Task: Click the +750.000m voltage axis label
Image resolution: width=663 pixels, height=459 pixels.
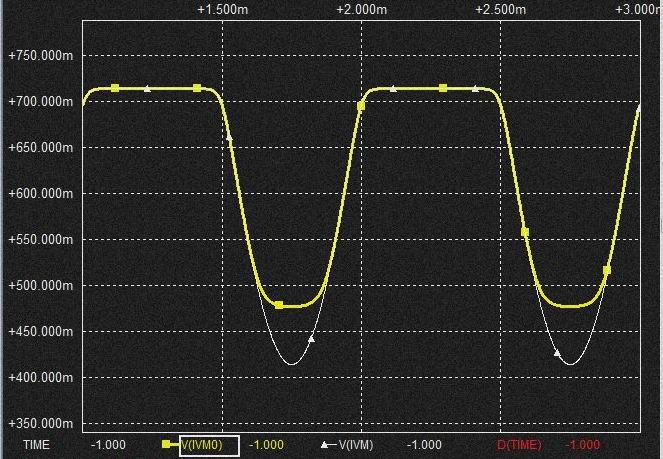Action: [x=40, y=56]
